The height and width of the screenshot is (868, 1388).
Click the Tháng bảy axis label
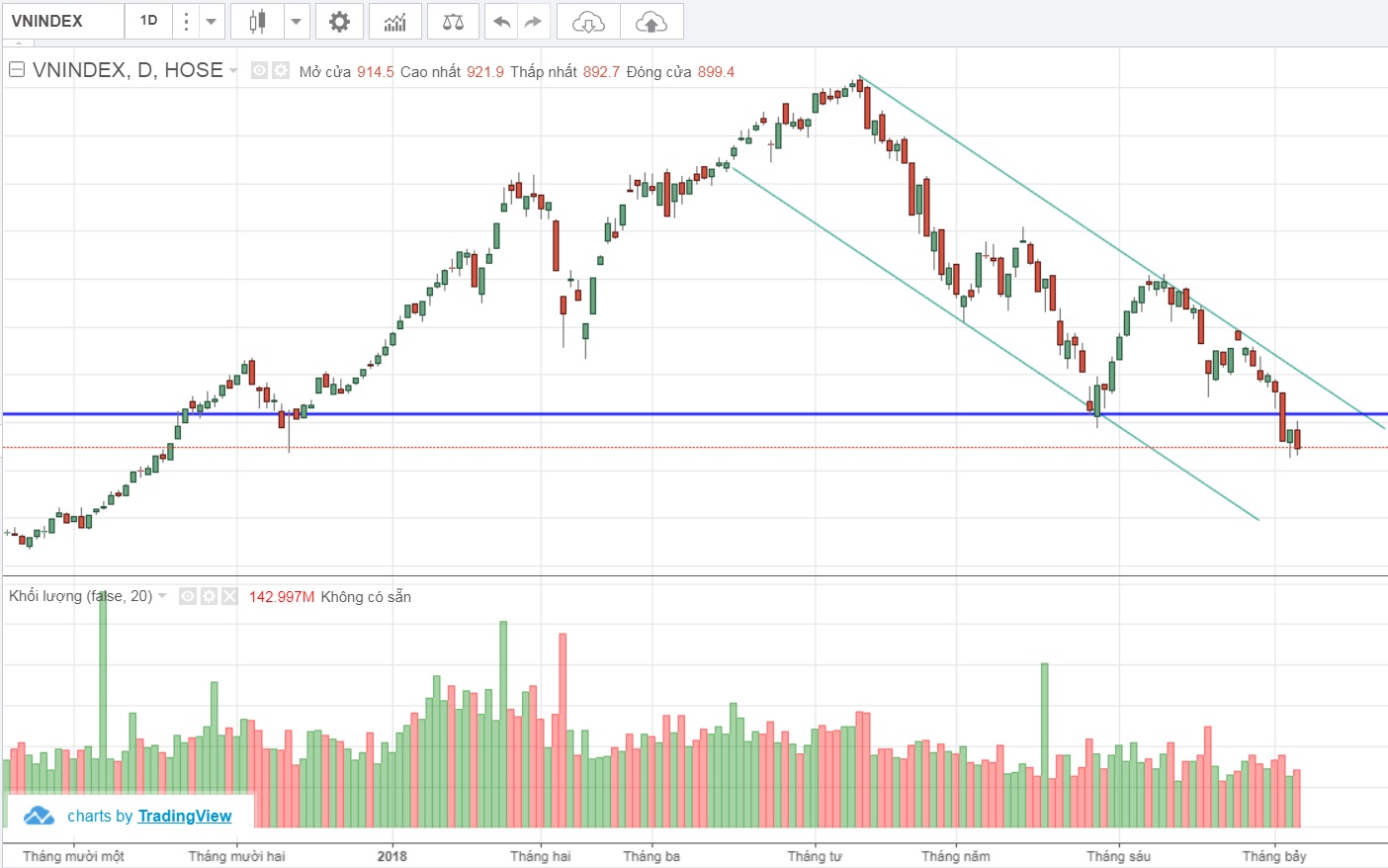1274,856
